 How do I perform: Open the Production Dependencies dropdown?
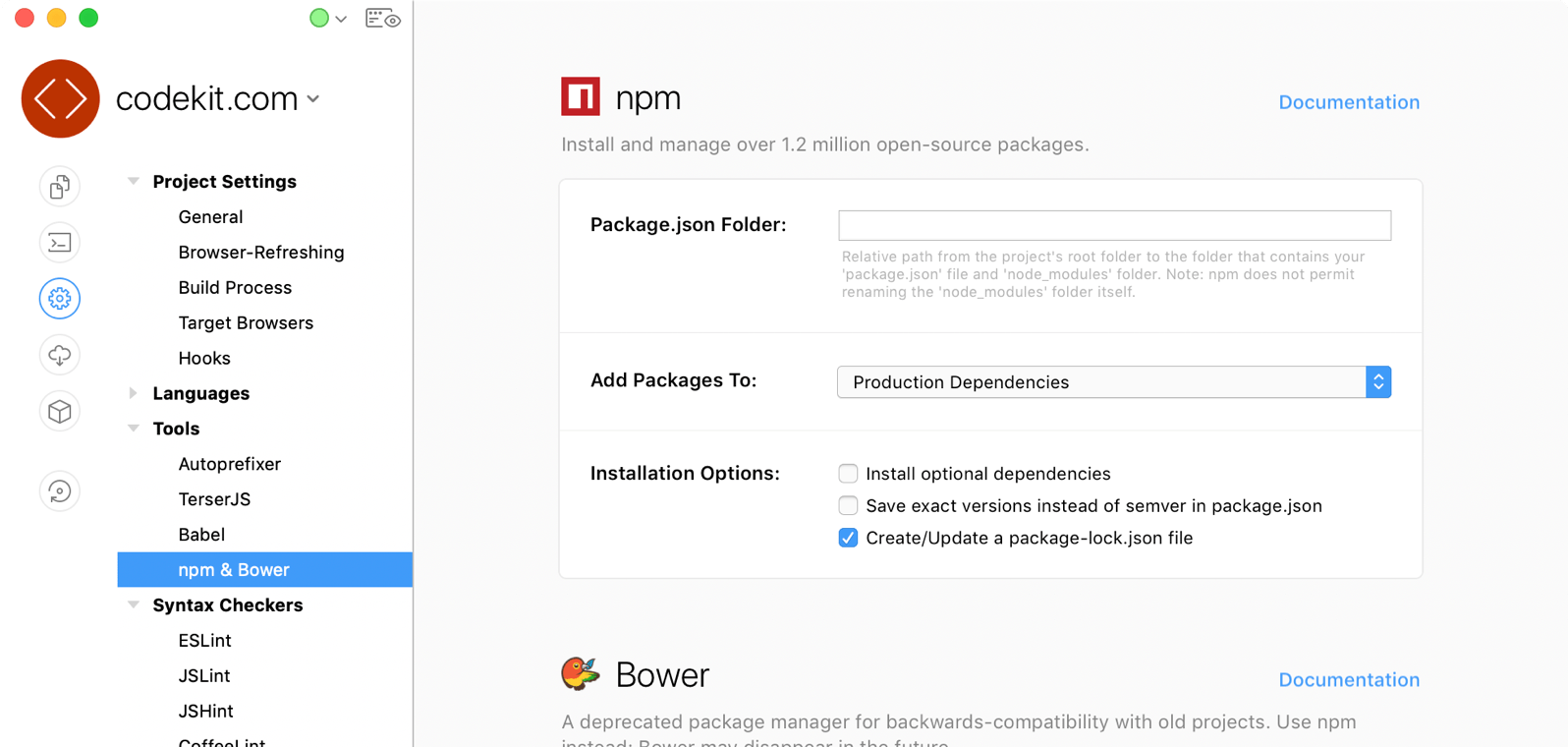(x=1114, y=382)
